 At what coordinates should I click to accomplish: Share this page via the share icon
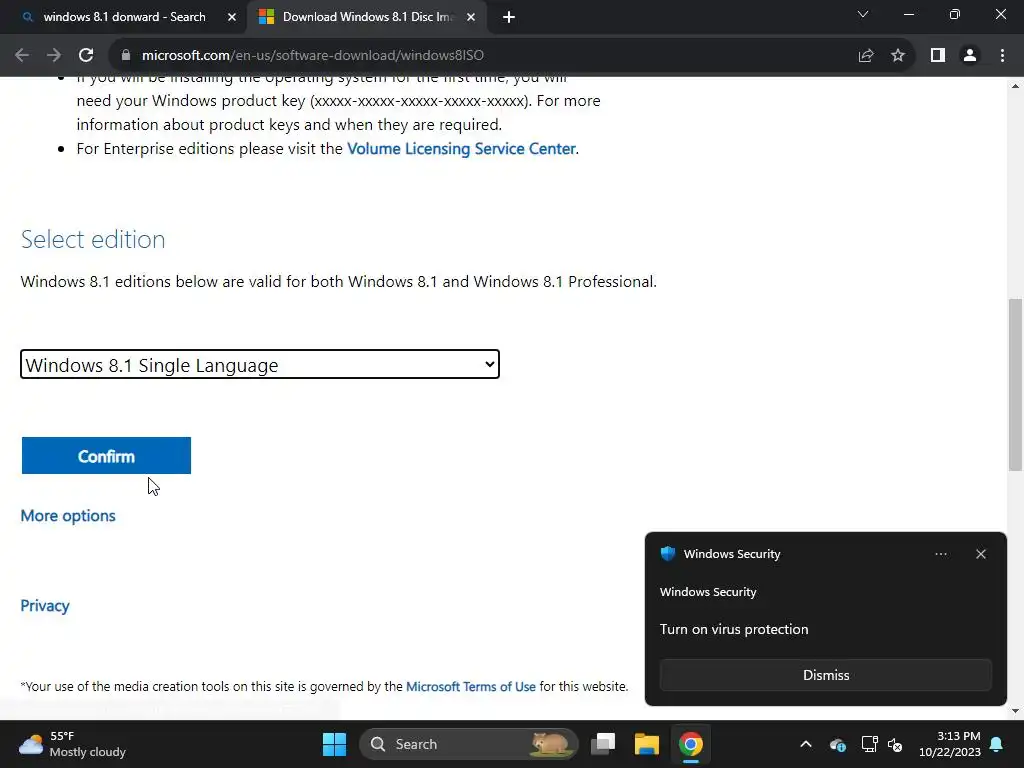[x=866, y=56]
